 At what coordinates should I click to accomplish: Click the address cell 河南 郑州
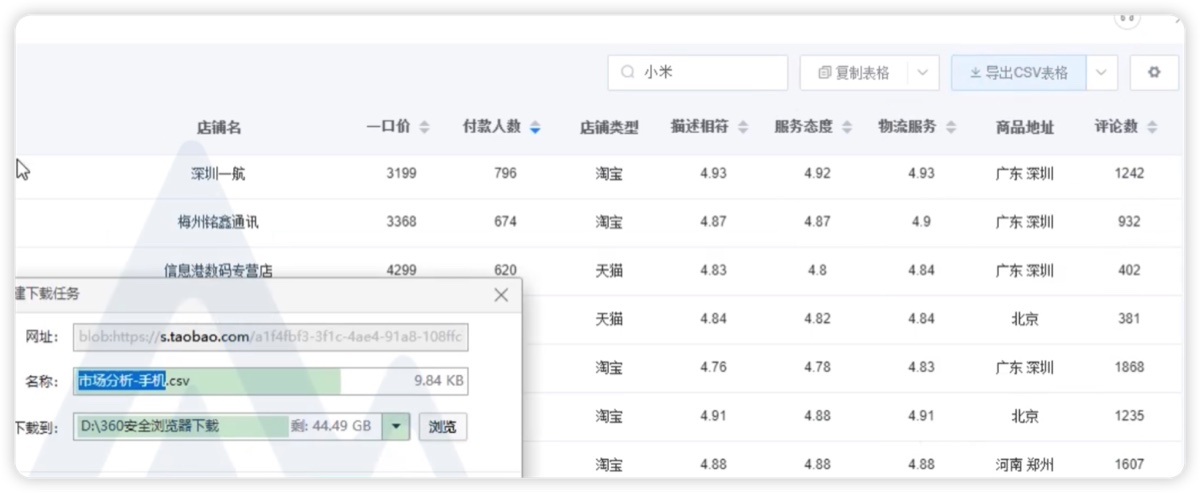pos(1025,464)
